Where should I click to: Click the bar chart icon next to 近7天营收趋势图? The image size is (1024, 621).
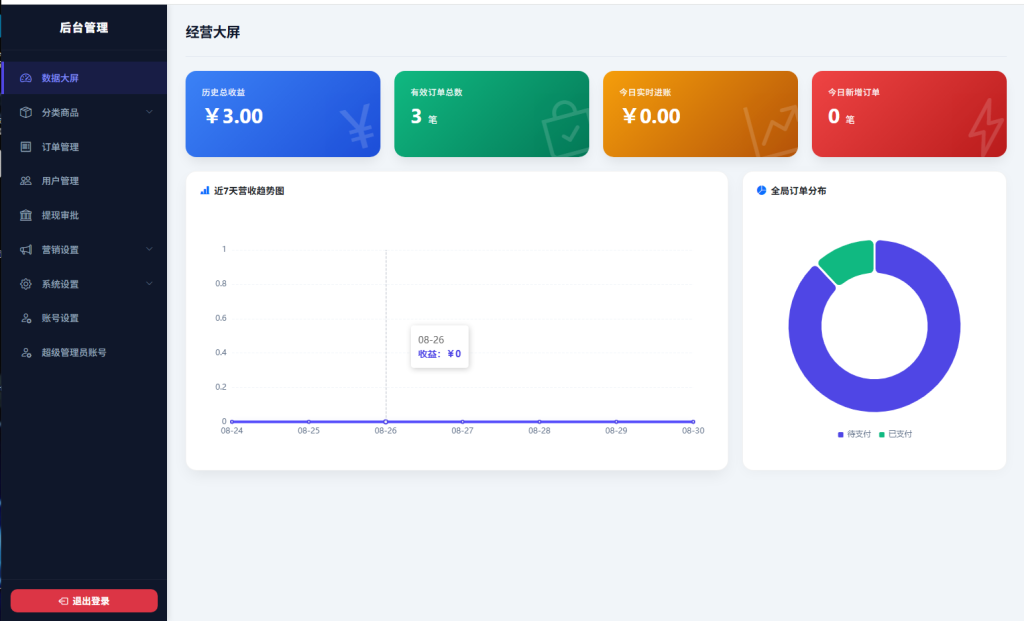pos(204,191)
